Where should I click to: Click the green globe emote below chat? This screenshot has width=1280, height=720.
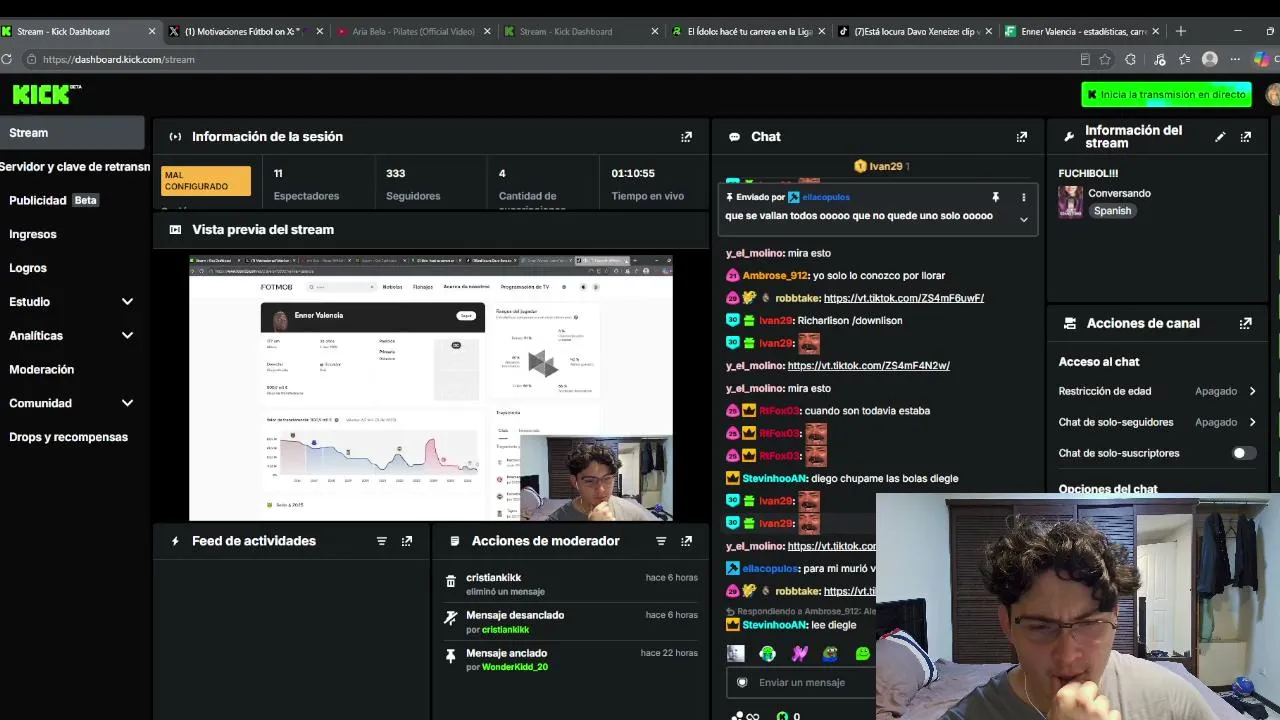click(x=767, y=653)
